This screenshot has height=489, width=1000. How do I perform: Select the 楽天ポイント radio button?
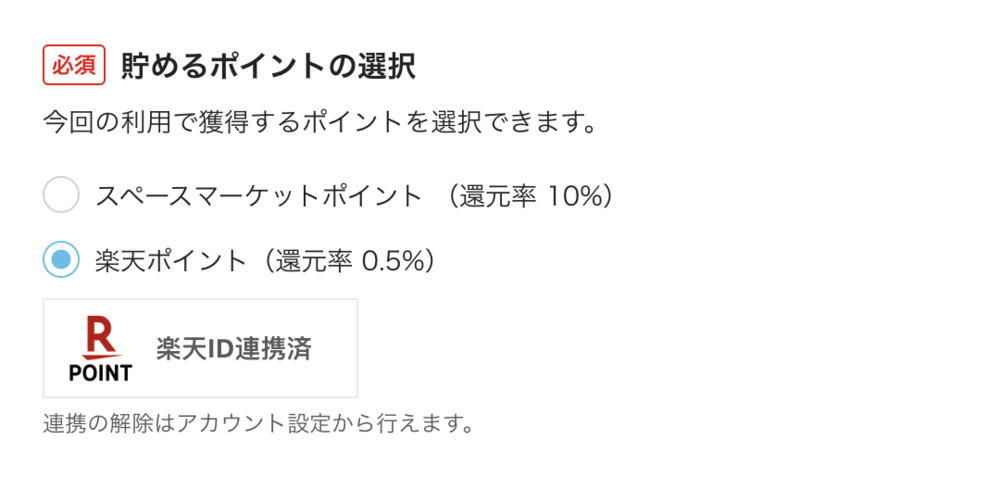[61, 260]
